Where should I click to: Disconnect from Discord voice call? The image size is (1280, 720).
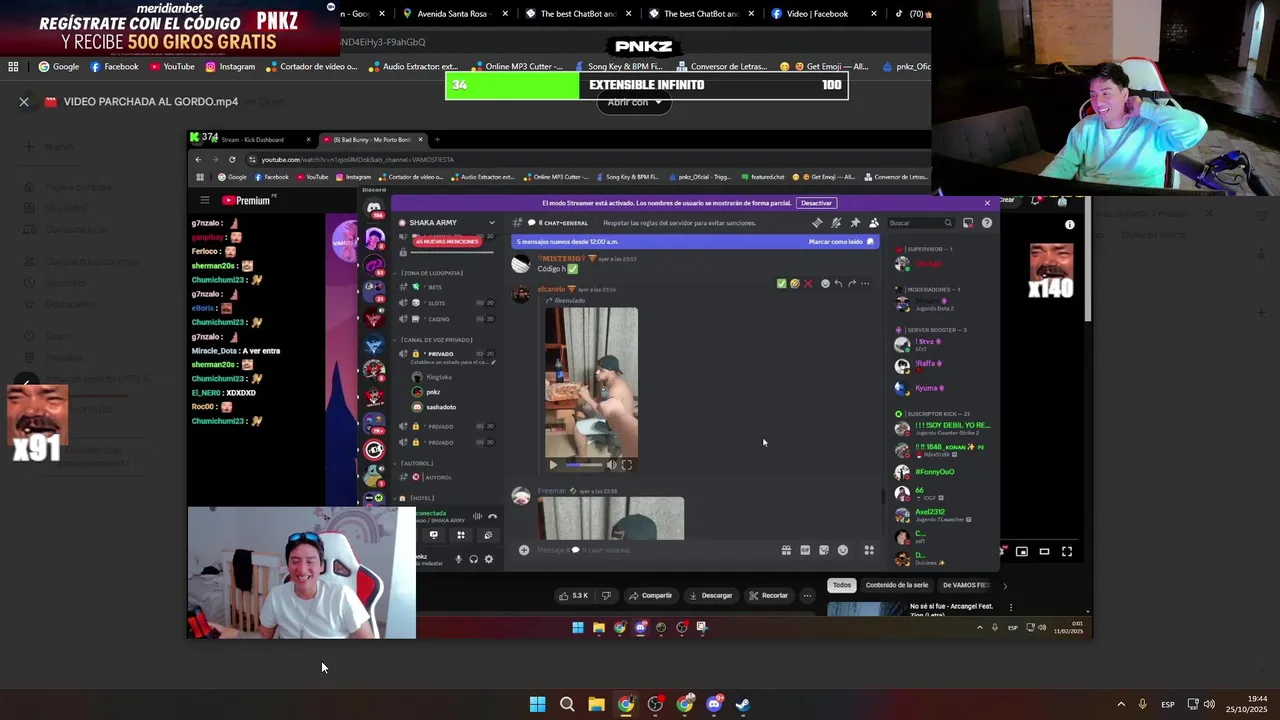492,517
